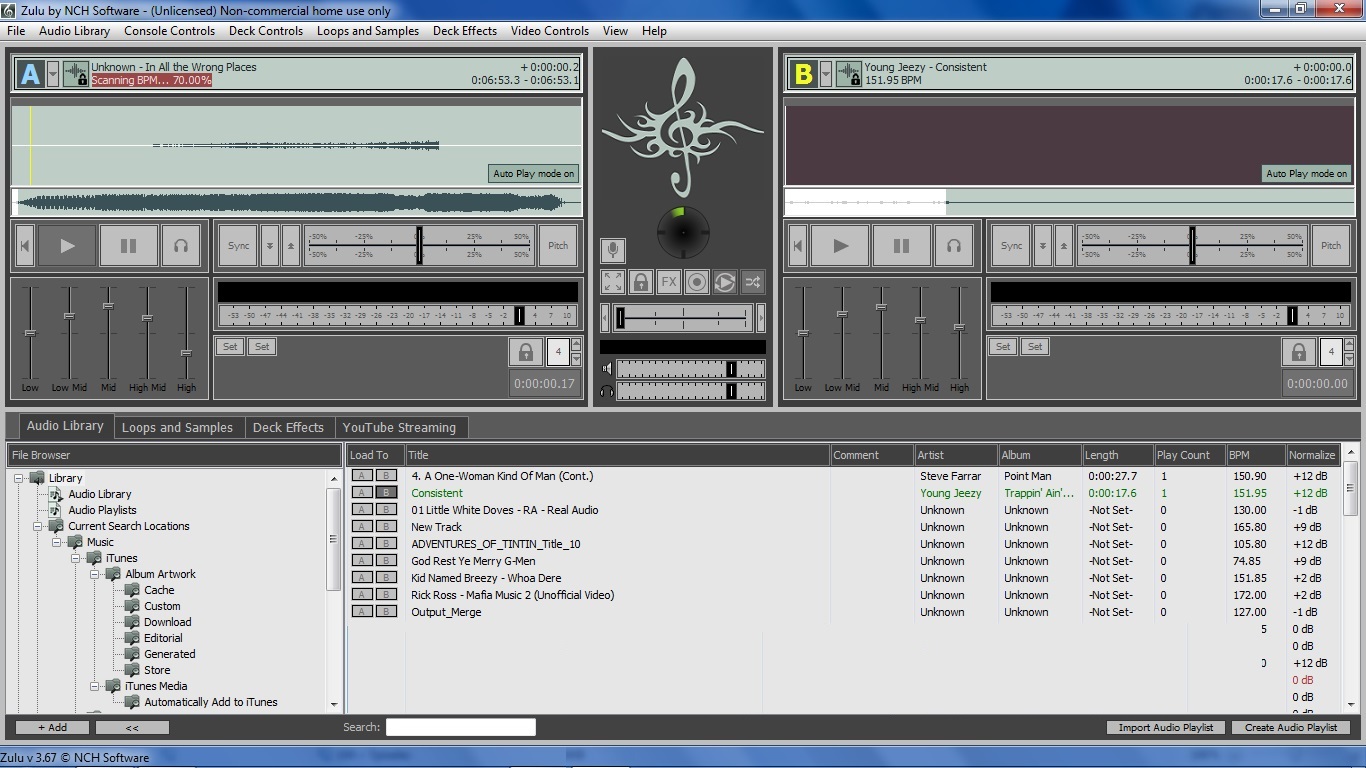Toggle the loop lock beside the beat counter
Viewport: 1366px width, 768px height.
525,352
